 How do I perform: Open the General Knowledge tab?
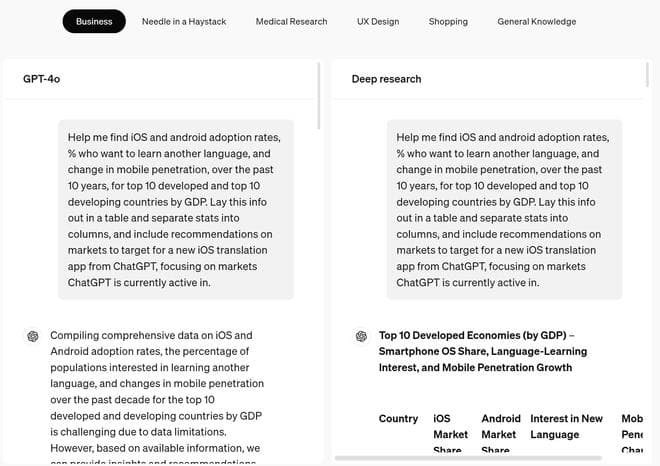click(536, 21)
